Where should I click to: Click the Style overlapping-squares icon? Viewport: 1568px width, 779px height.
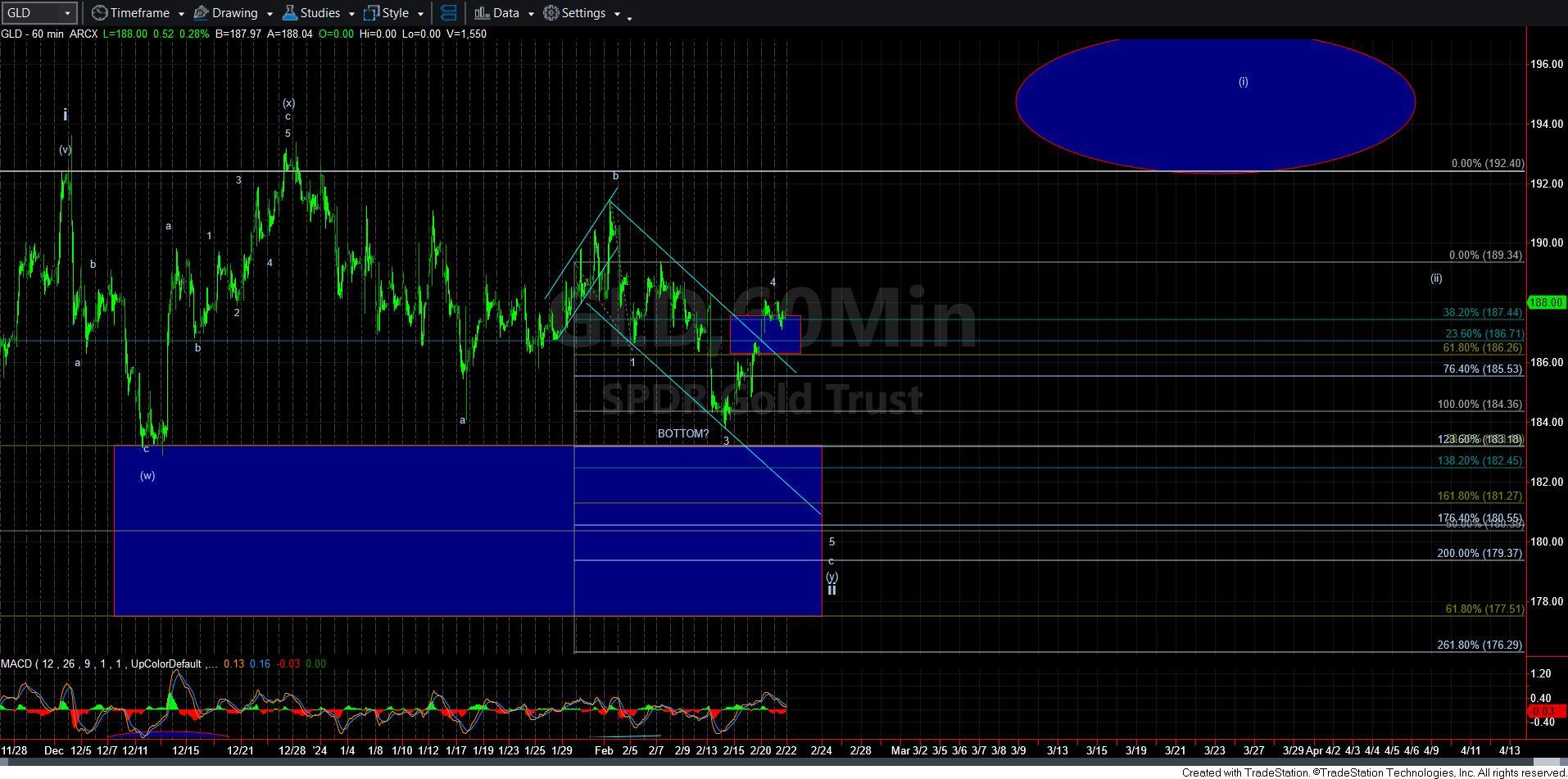(x=372, y=13)
